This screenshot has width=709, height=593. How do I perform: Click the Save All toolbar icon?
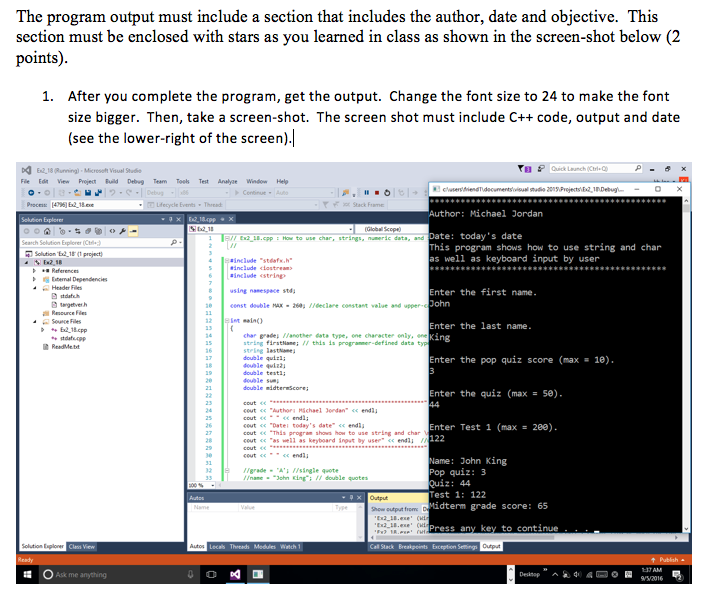tap(98, 193)
